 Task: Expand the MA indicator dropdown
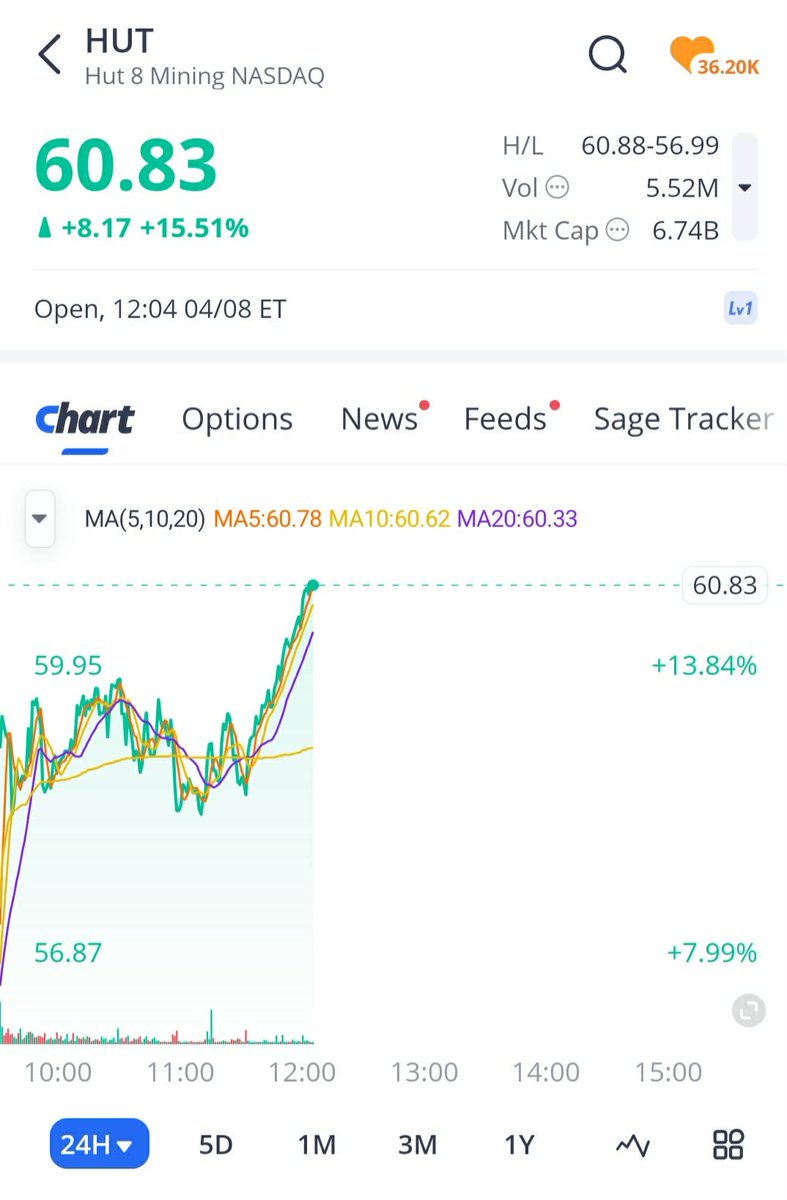(40, 519)
